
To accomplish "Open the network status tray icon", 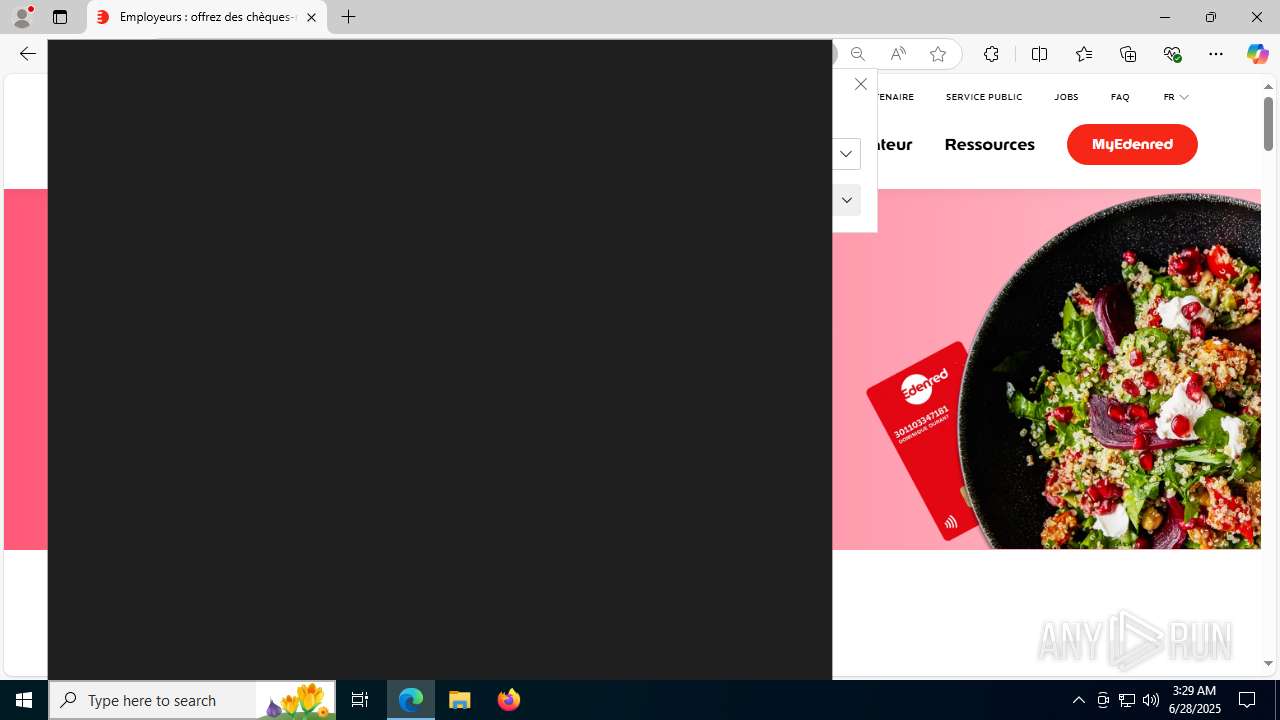I will tap(1127, 700).
